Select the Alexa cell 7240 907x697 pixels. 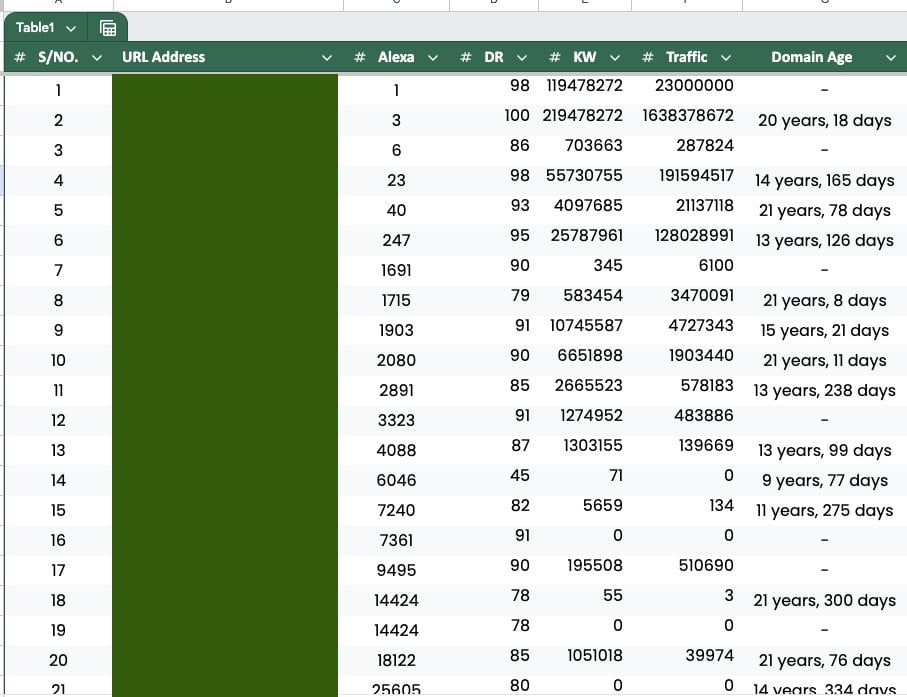pos(396,511)
